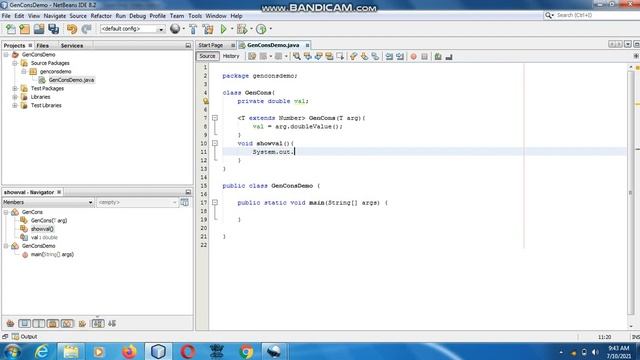The width and height of the screenshot is (640, 360).
Task: Switch to the Services tab
Action: point(72,45)
